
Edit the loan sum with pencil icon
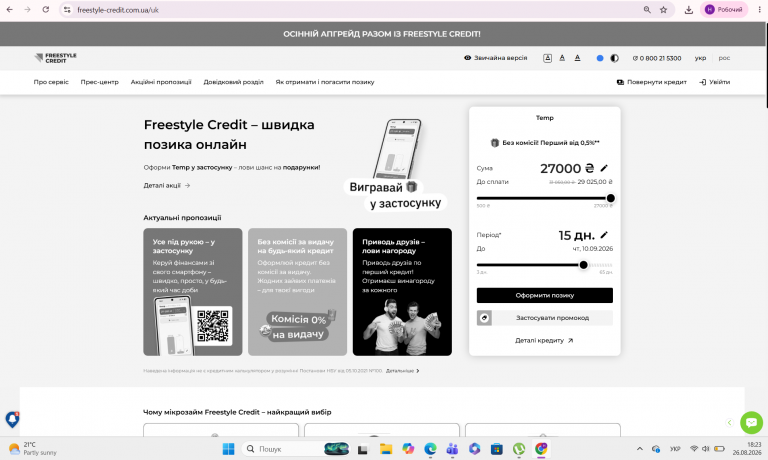[x=604, y=168]
